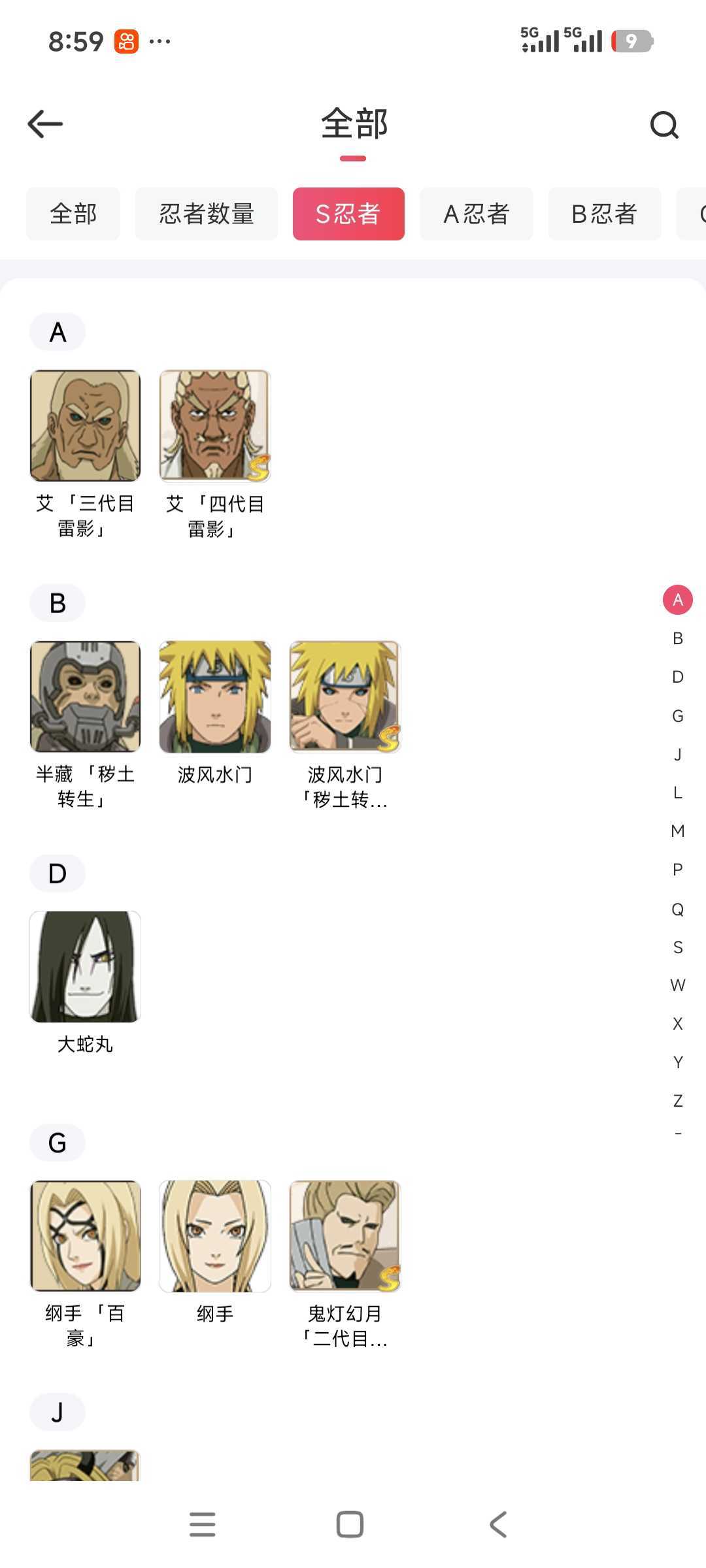Switch to the A忍者 filter
The width and height of the screenshot is (706, 1568).
tap(477, 214)
